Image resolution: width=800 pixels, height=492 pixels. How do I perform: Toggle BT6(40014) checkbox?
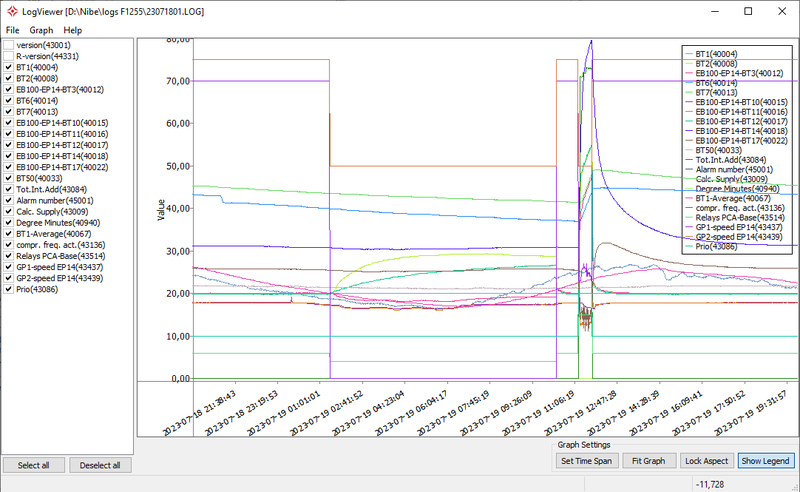8,101
